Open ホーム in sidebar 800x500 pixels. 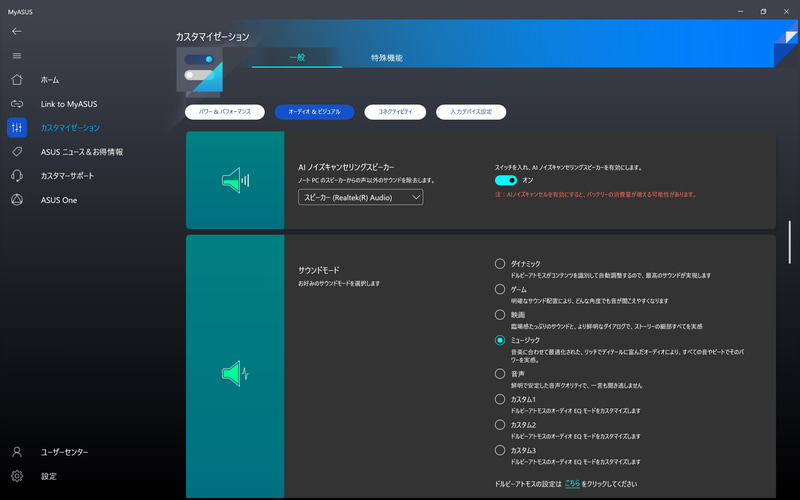pyautogui.click(x=49, y=80)
